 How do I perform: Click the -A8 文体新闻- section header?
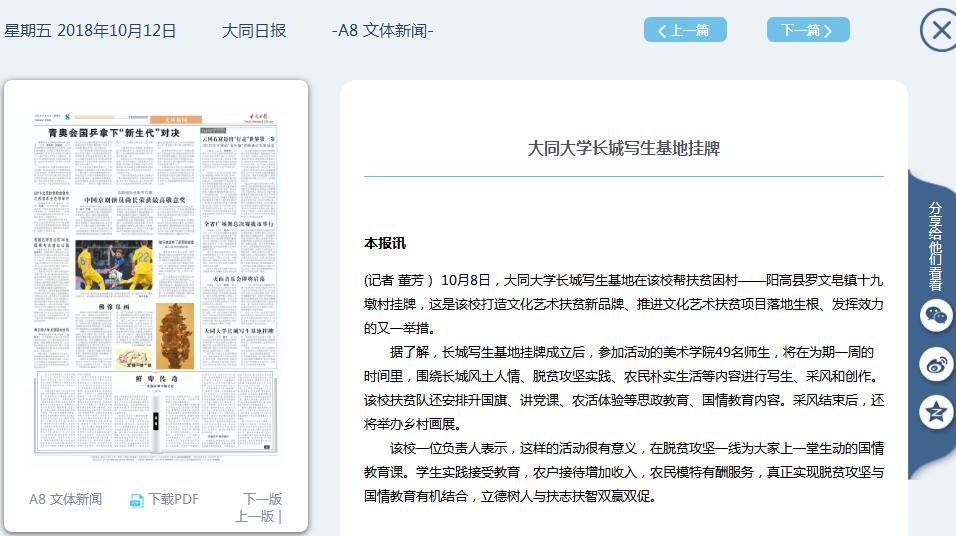[382, 30]
